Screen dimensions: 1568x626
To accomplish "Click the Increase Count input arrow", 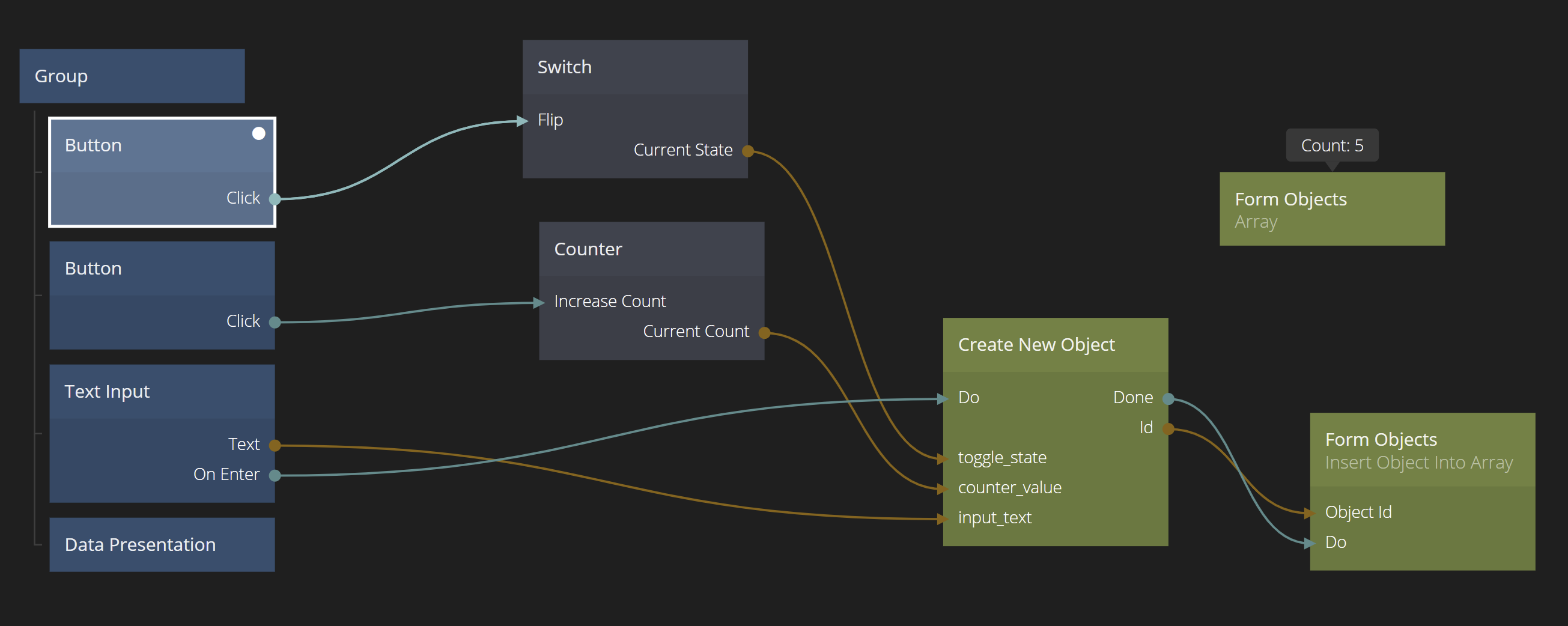I will [x=539, y=302].
